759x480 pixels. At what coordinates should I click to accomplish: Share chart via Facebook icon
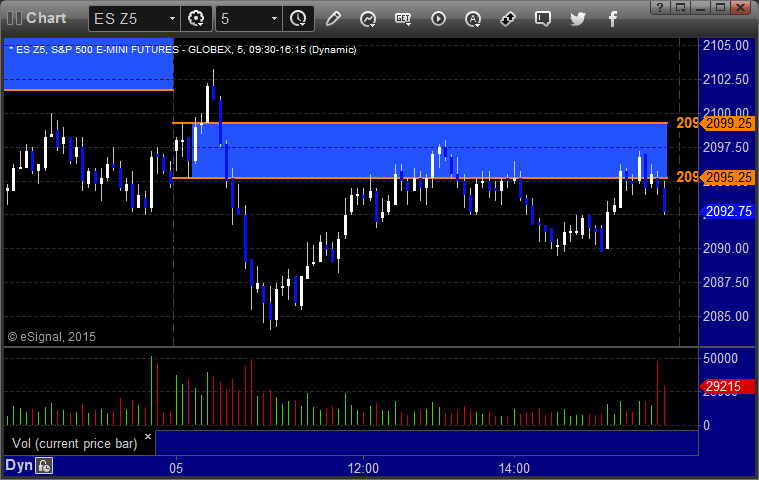click(x=613, y=19)
